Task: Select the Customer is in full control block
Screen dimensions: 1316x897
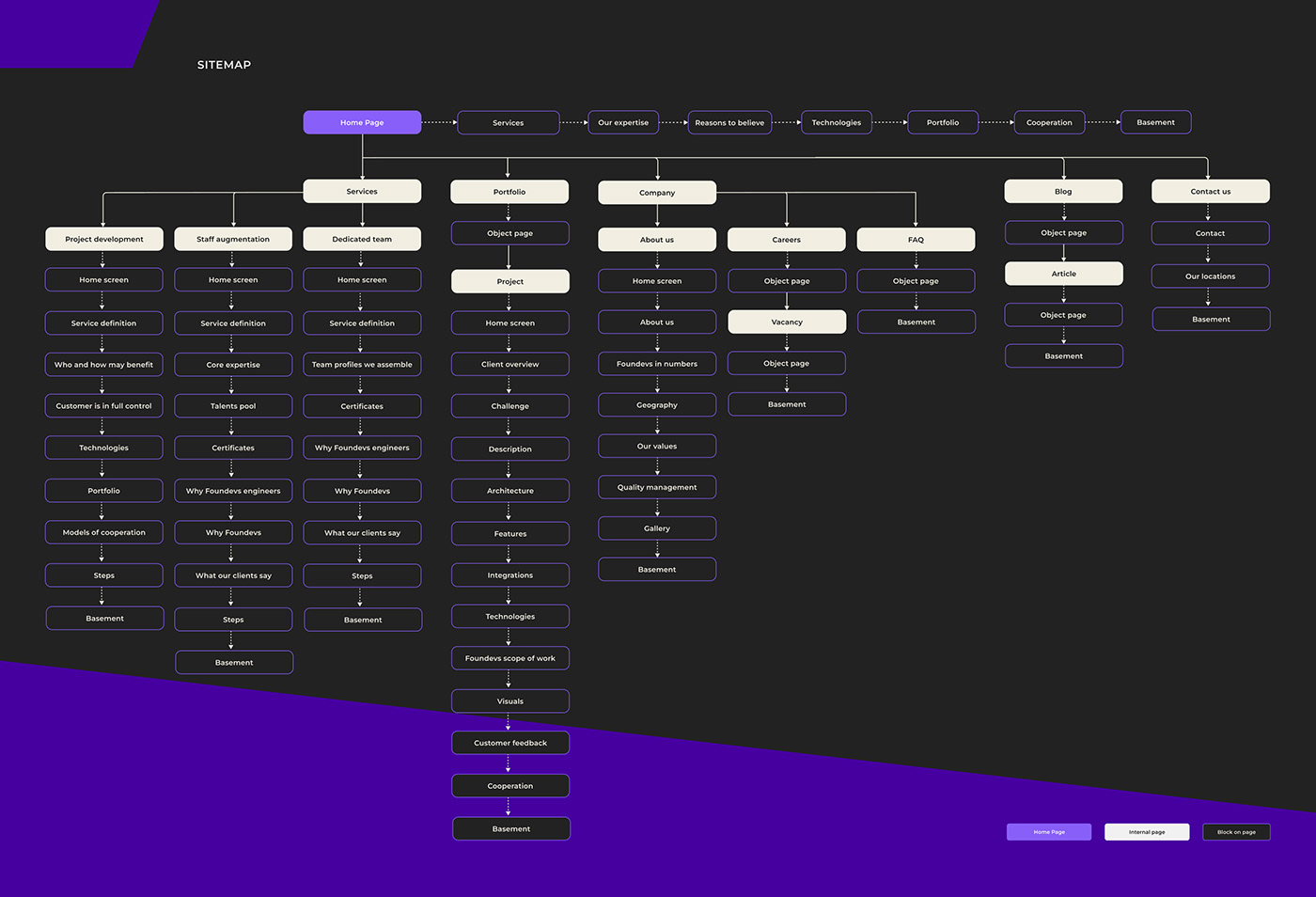Action: tap(104, 406)
